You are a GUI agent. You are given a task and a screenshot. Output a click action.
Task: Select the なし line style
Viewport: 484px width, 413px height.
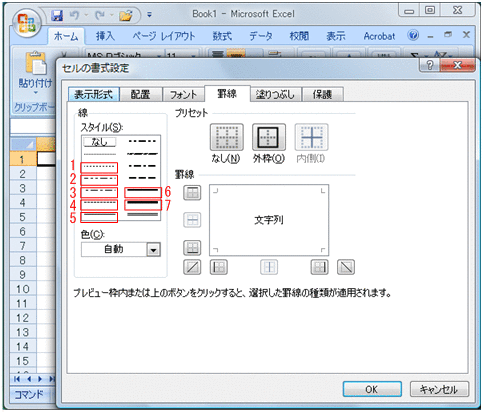pyautogui.click(x=99, y=142)
